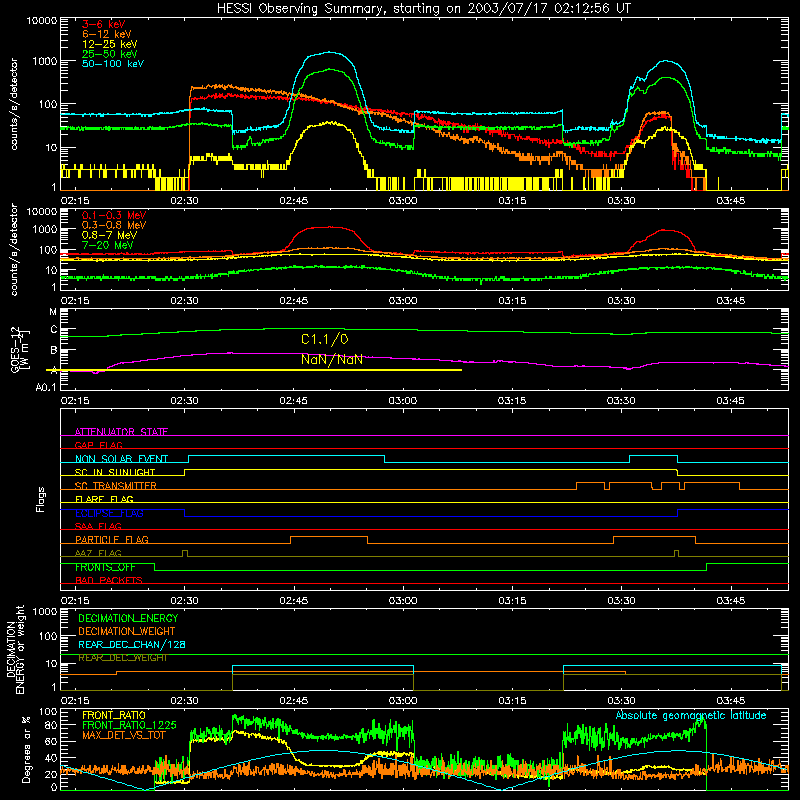Click the 'DECIMATION ENERGY or weight' axis label
Image resolution: width=800 pixels, height=800 pixels.
[x=15, y=649]
